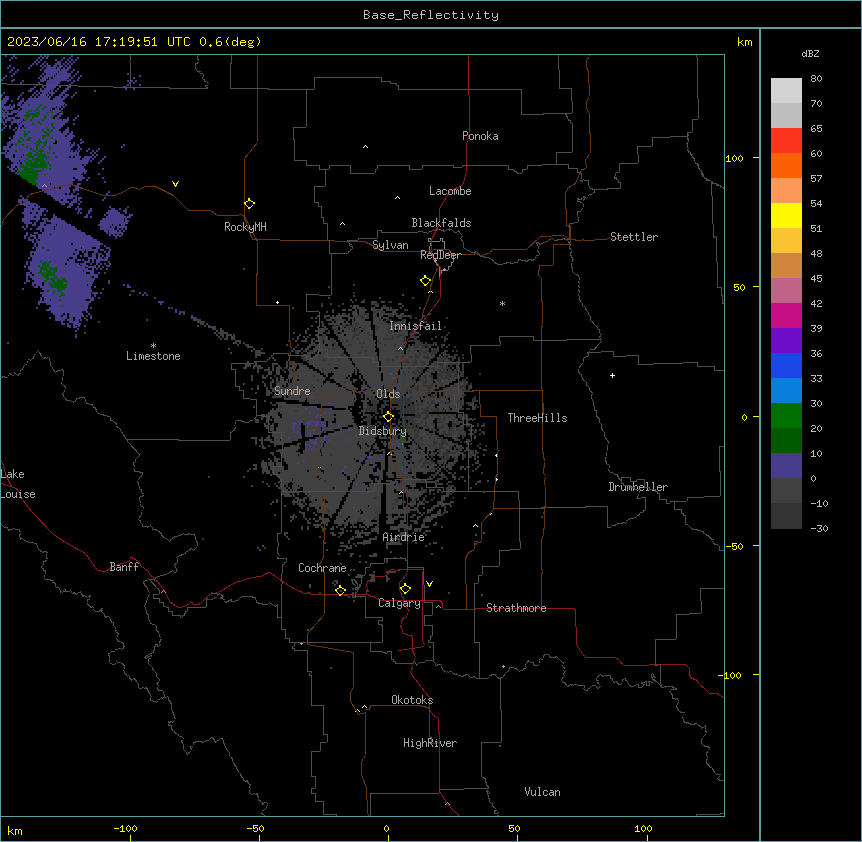
Task: Click the Drumheller label
Action: pos(638,487)
